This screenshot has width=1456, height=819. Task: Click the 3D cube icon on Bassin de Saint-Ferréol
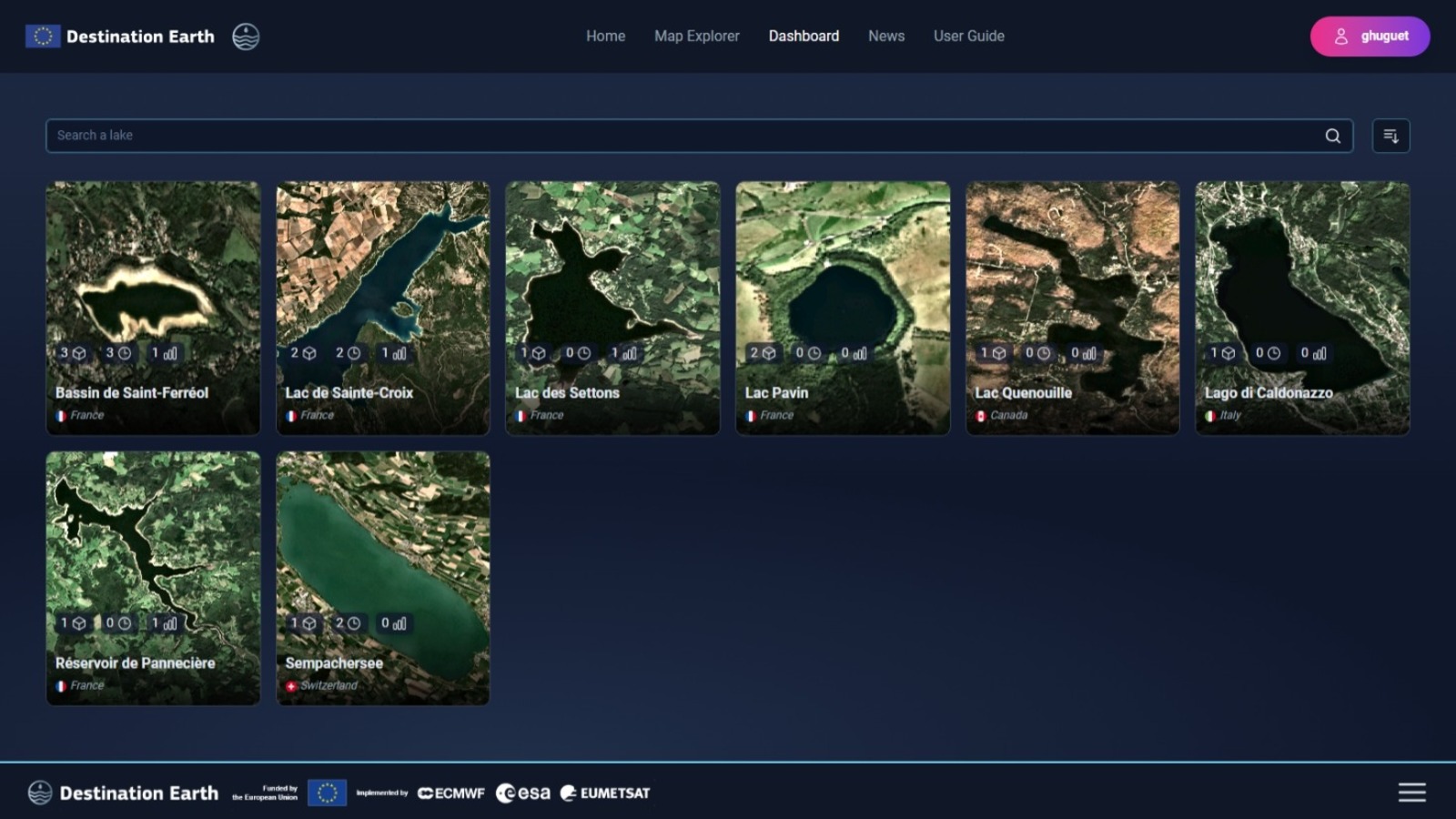coord(79,353)
